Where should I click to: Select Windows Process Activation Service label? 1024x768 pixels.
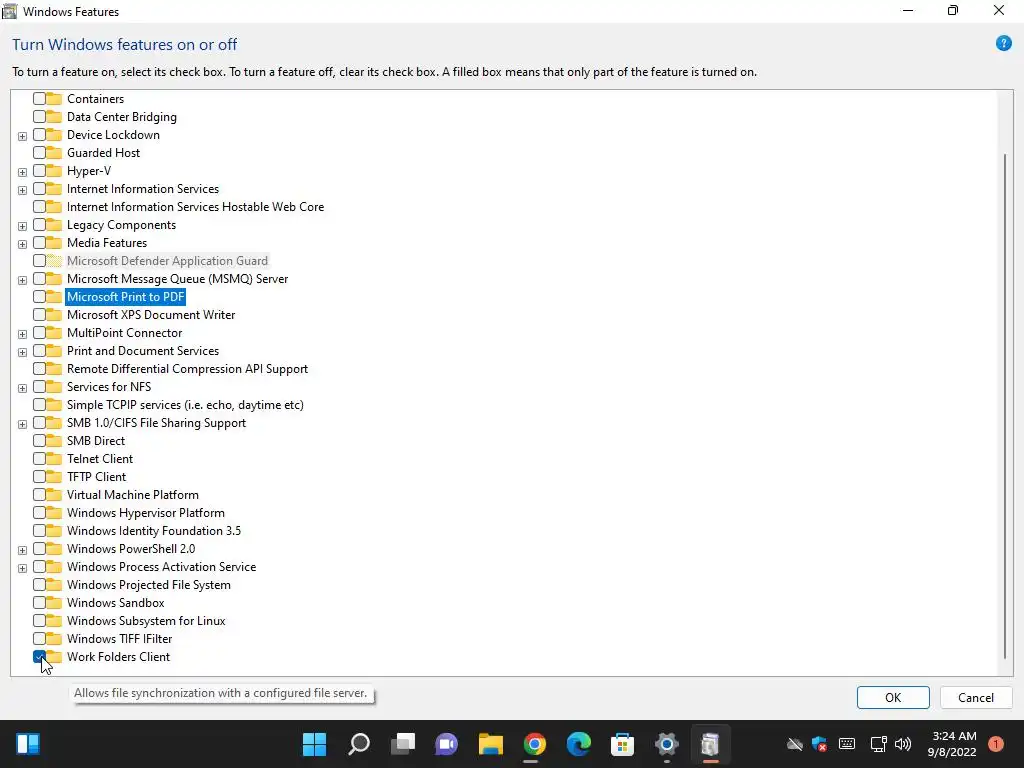(161, 567)
